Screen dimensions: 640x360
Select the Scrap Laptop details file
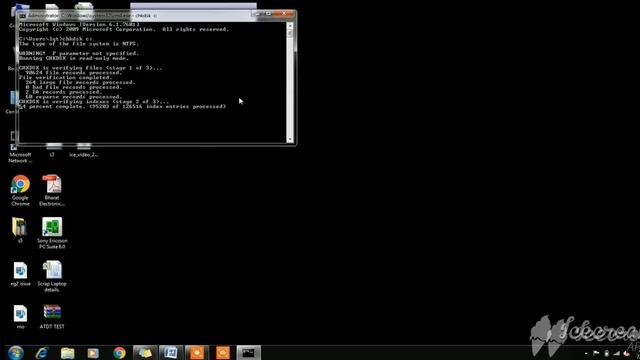tap(52, 276)
